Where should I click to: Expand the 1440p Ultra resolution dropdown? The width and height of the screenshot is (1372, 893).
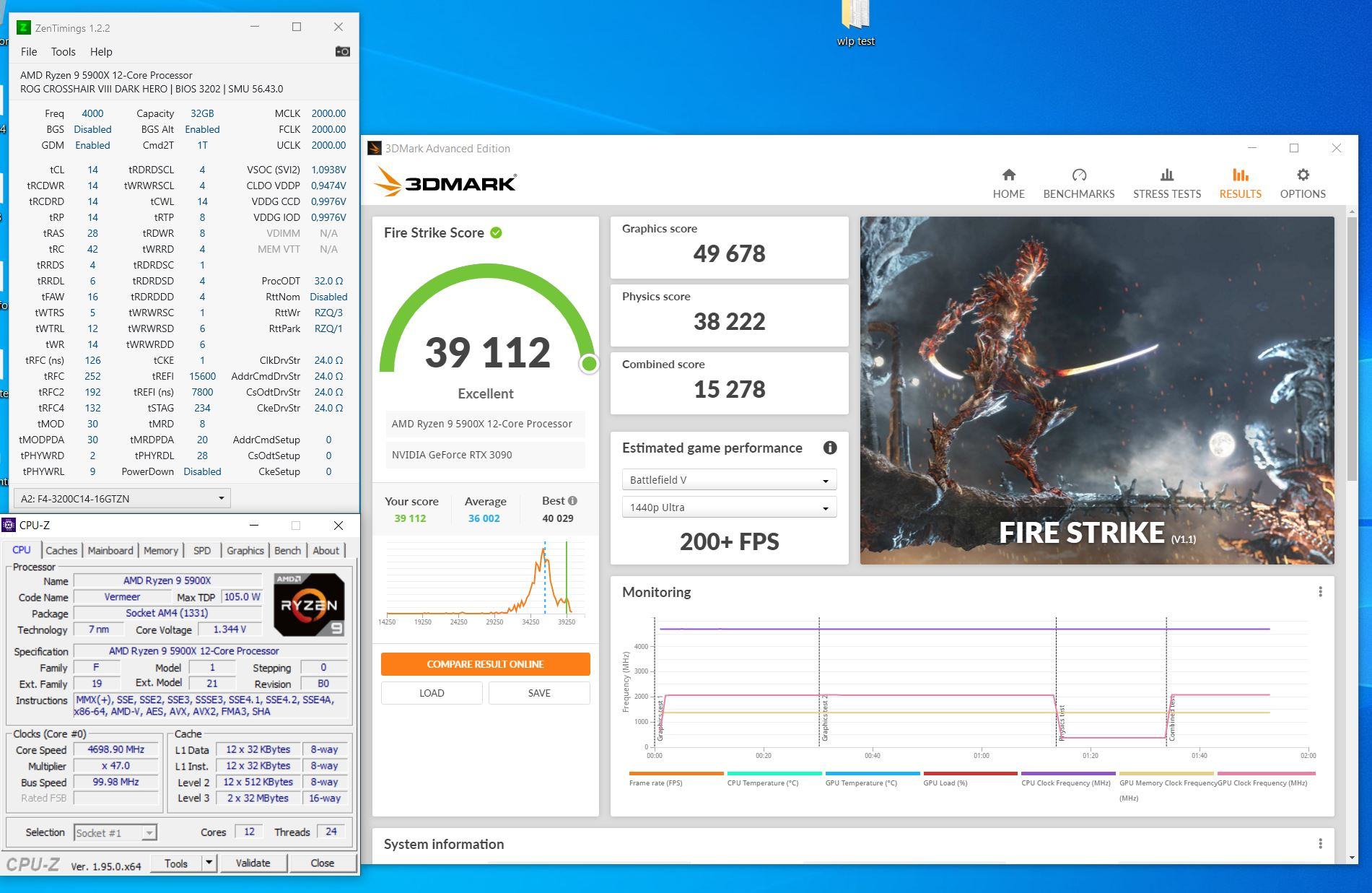click(x=729, y=508)
